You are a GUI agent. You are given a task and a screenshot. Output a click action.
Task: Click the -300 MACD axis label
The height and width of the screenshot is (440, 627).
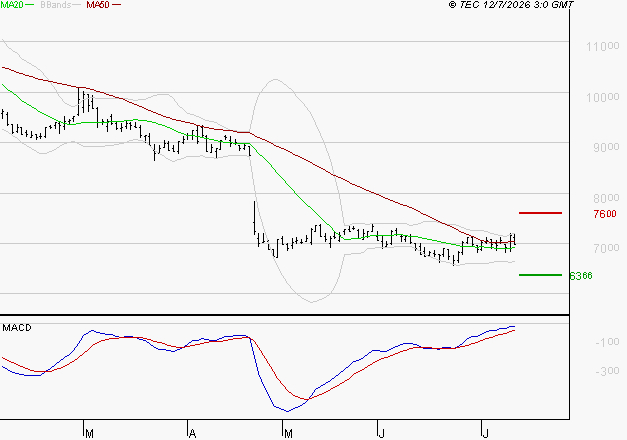(607, 372)
